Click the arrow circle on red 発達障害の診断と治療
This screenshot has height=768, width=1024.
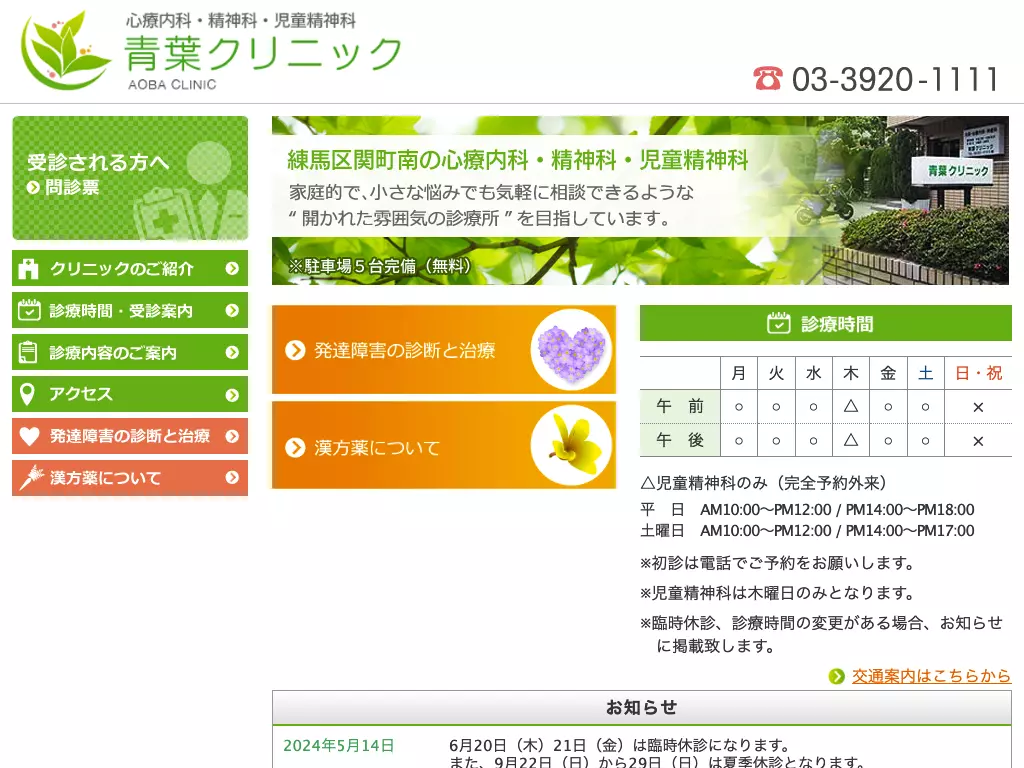coord(232,436)
